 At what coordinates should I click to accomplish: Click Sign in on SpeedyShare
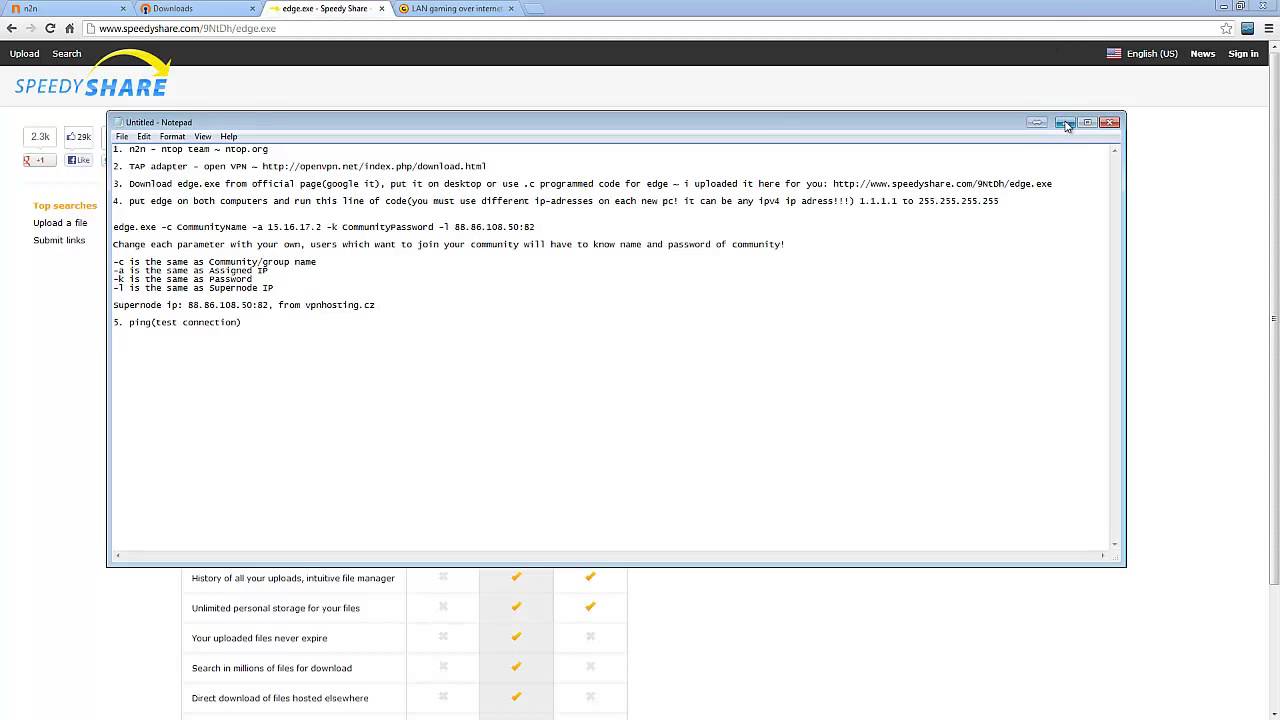(1243, 54)
